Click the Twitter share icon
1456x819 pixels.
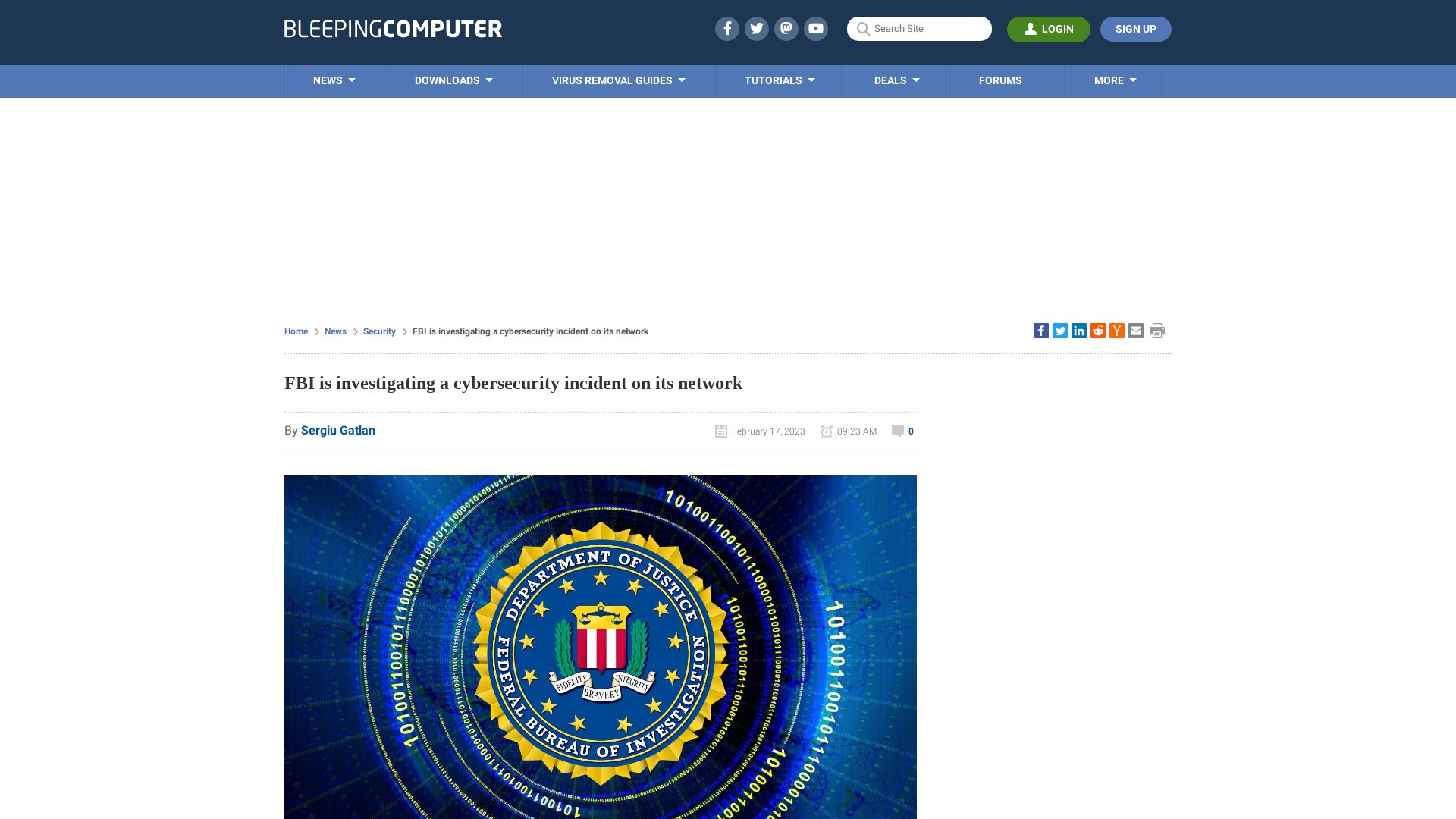tap(1060, 330)
